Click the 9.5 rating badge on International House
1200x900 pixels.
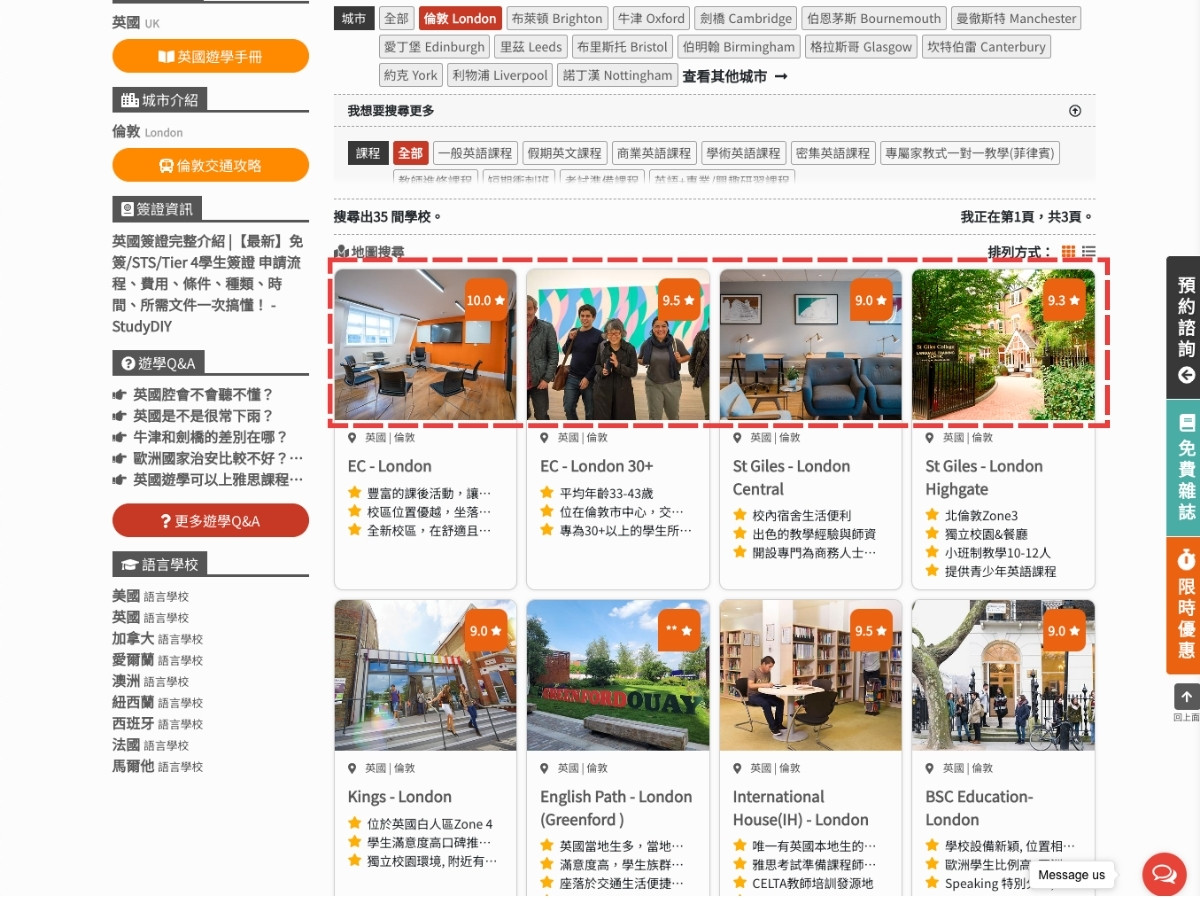click(x=871, y=631)
